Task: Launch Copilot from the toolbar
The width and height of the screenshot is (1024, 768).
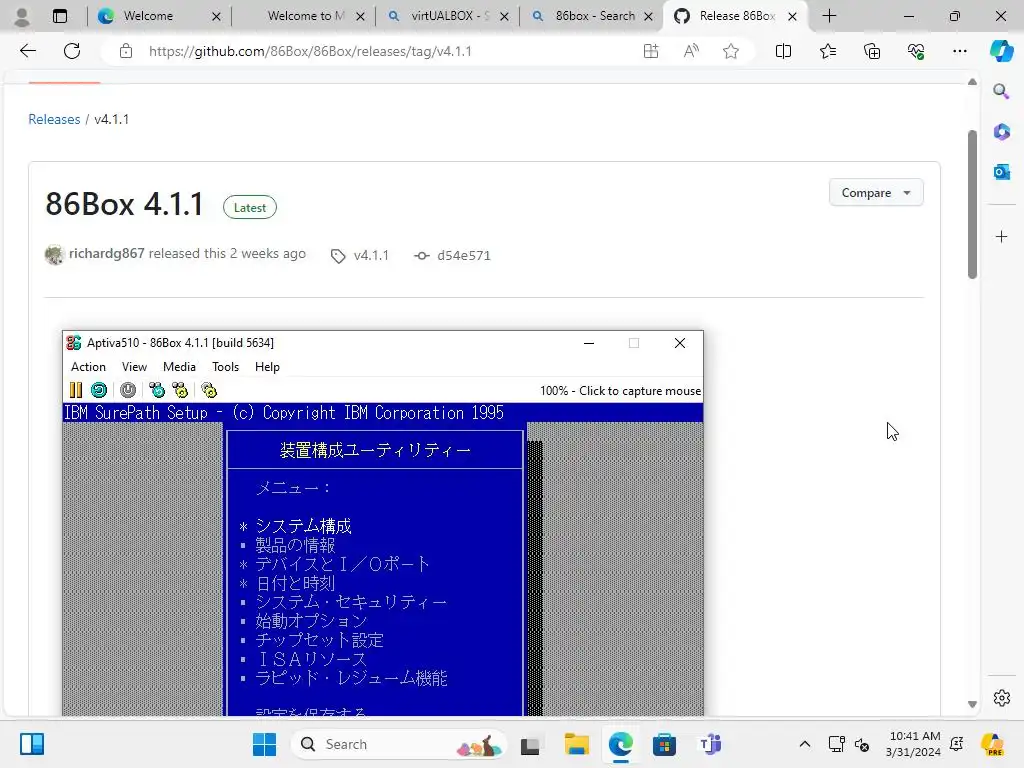Action: click(1001, 51)
